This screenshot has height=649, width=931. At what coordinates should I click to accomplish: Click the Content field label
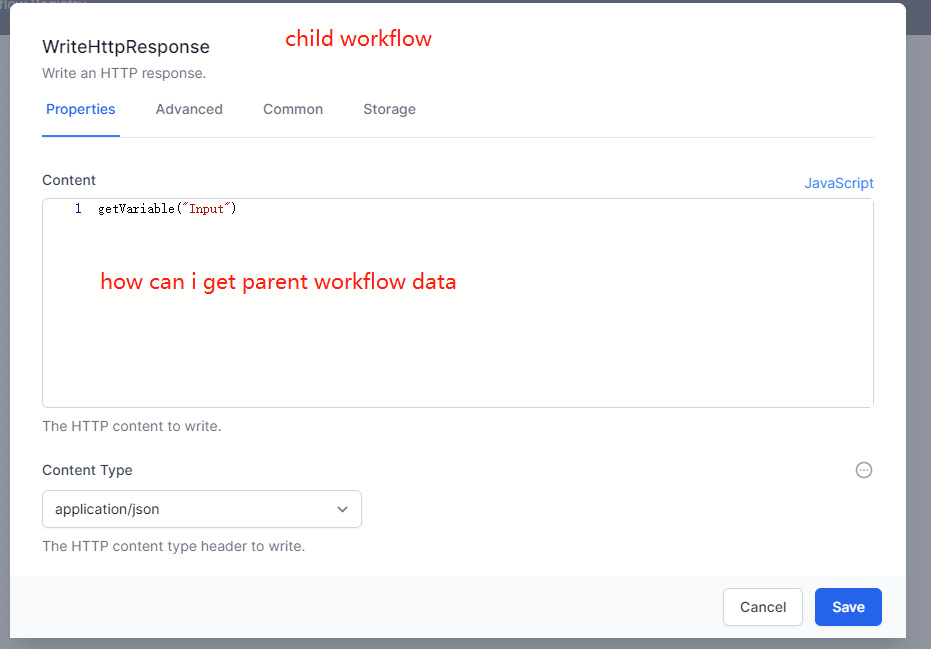coord(69,180)
